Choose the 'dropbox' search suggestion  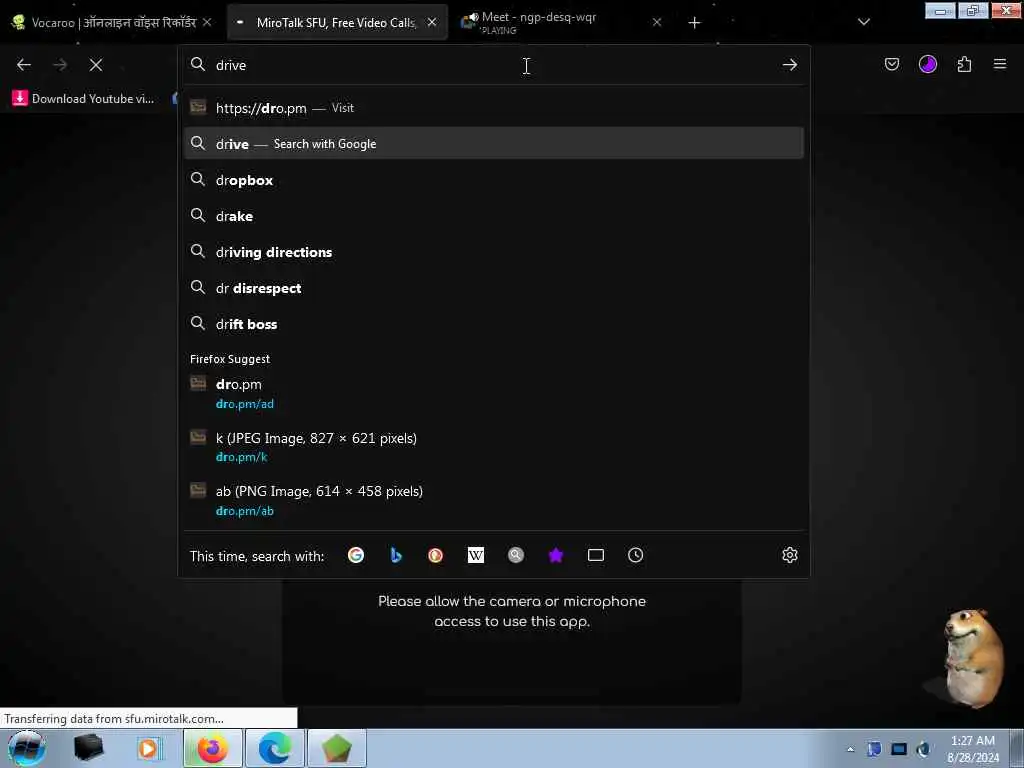click(494, 180)
